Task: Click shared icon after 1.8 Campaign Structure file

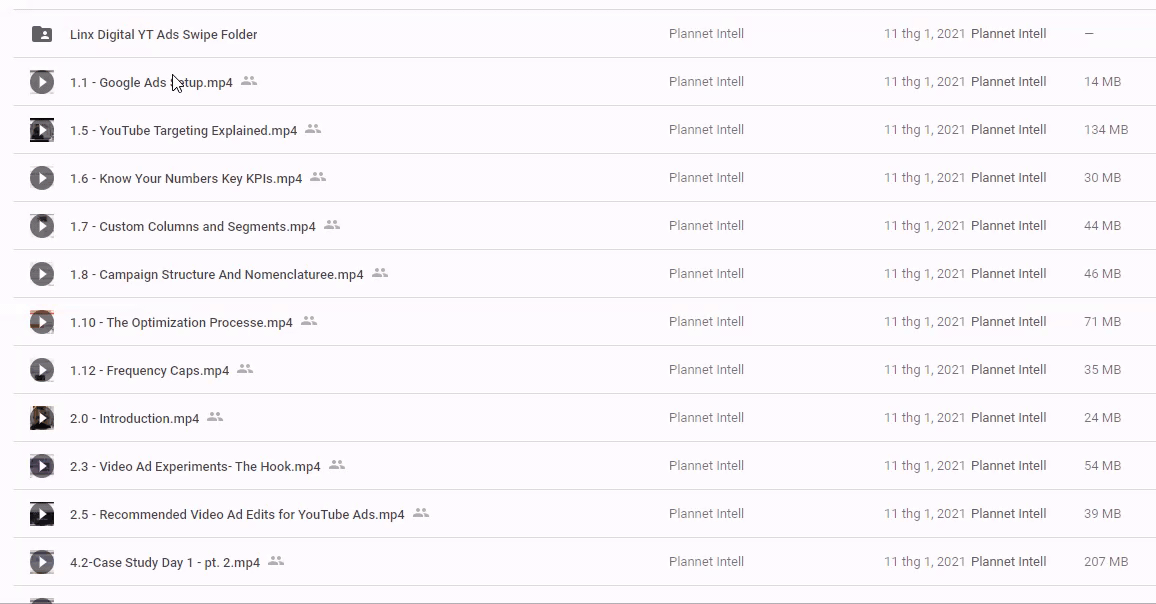Action: 380,273
